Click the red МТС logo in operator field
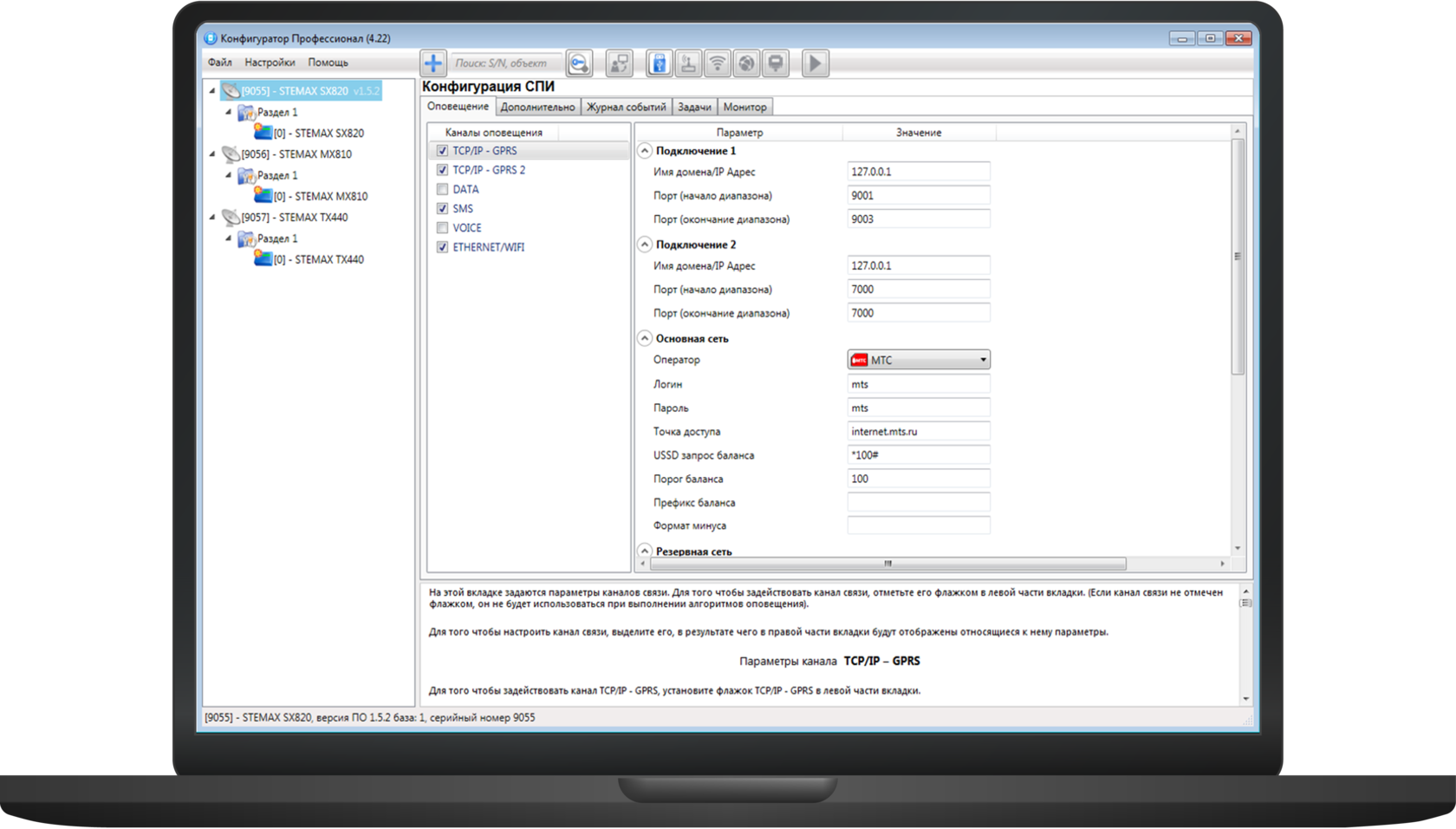The width and height of the screenshot is (1456, 829). coord(859,360)
